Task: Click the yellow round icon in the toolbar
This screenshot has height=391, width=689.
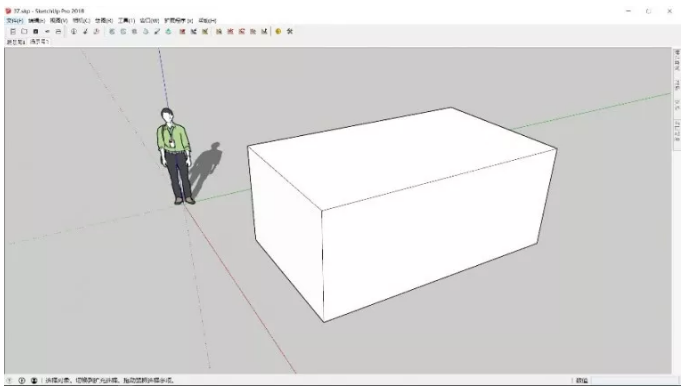Action: (x=278, y=32)
